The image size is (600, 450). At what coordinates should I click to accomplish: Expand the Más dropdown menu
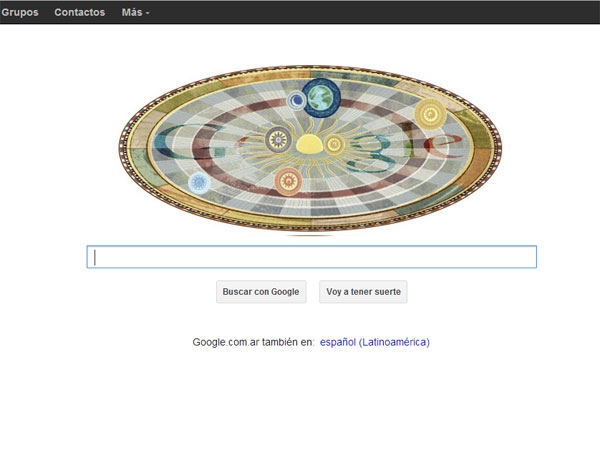pyautogui.click(x=135, y=12)
